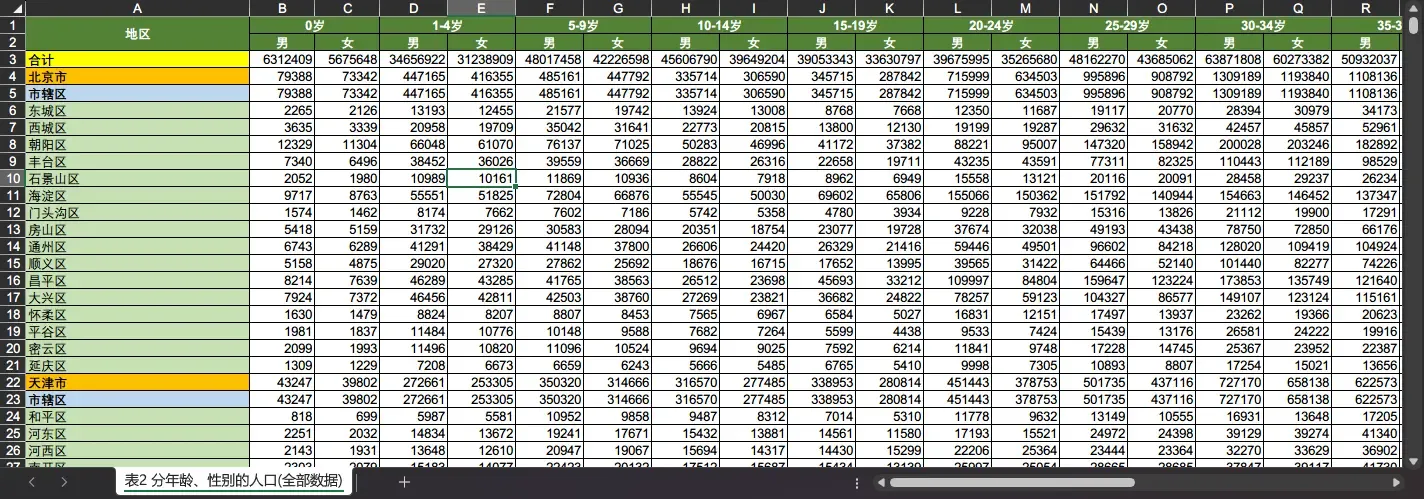Click the 延庆区 row label
The image size is (1424, 499).
pyautogui.click(x=137, y=365)
